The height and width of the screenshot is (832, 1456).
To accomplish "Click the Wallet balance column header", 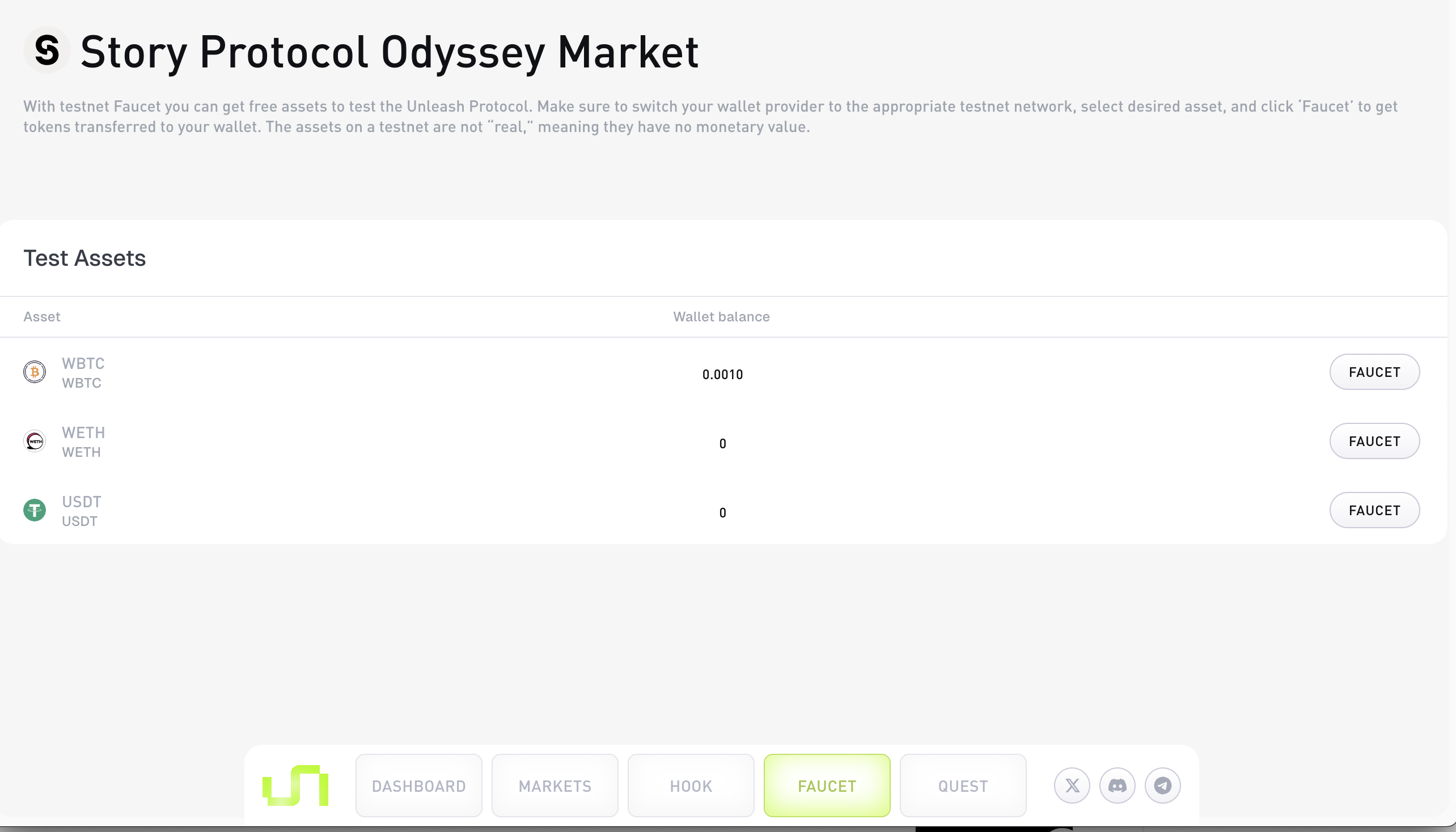I will (x=721, y=317).
